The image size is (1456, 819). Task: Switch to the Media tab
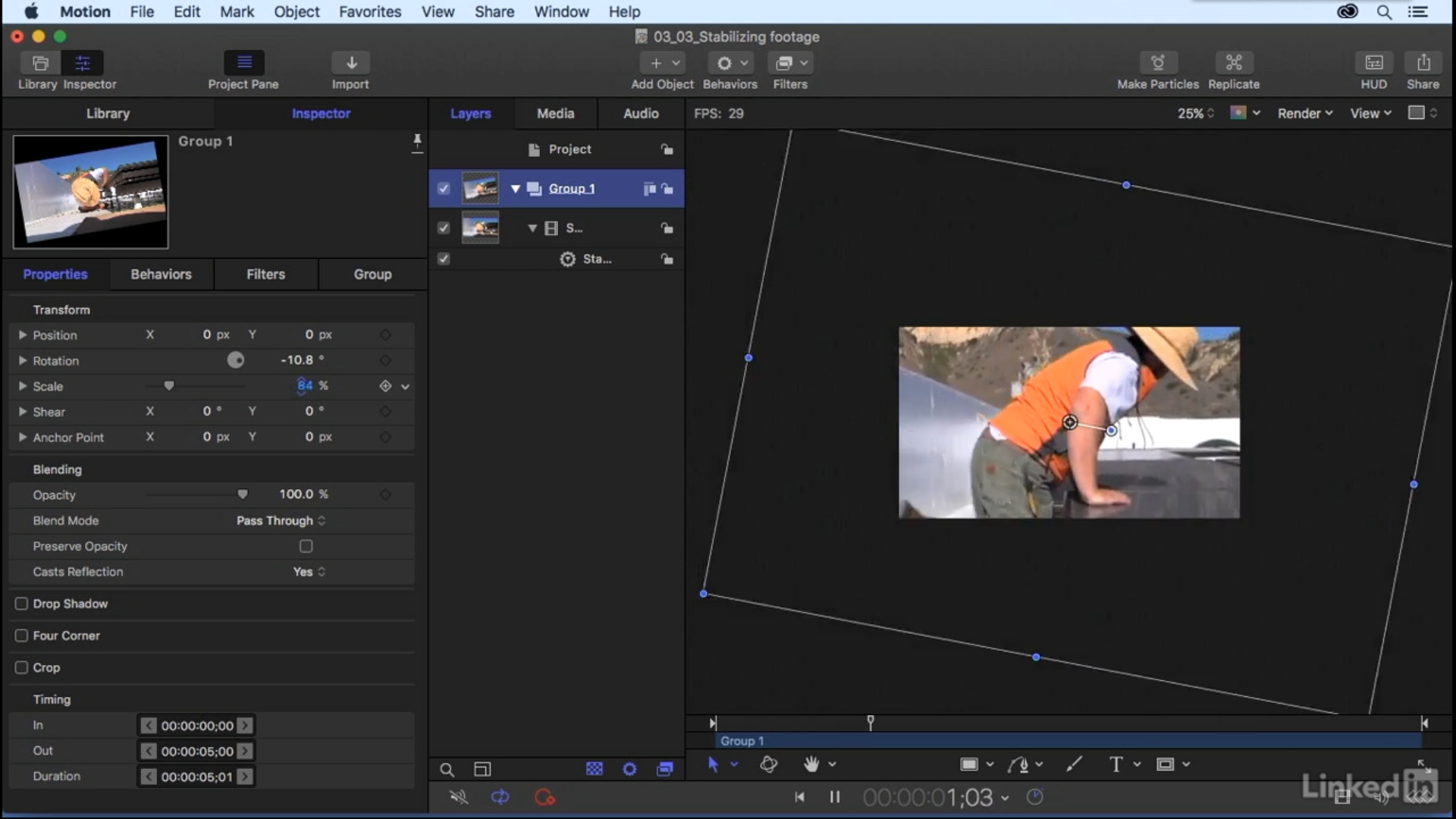pyautogui.click(x=556, y=113)
